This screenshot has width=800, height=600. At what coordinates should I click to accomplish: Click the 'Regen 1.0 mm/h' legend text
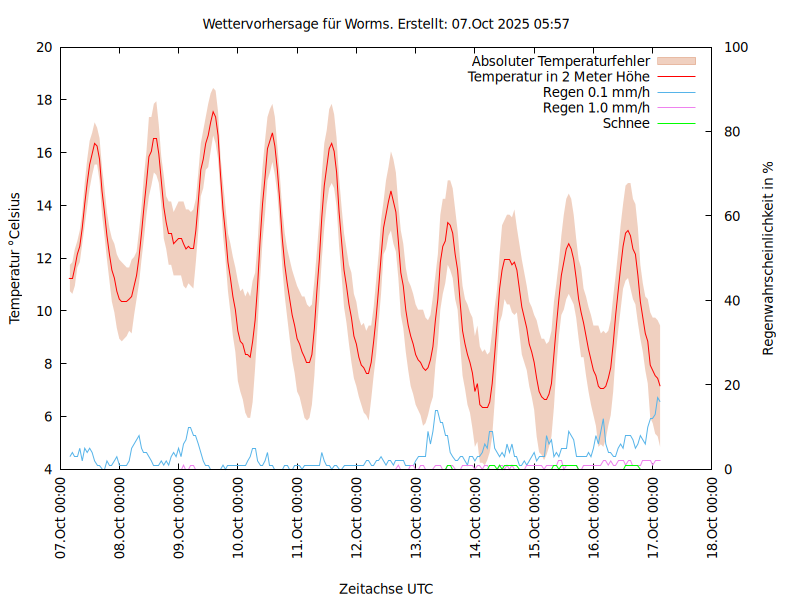596,108
